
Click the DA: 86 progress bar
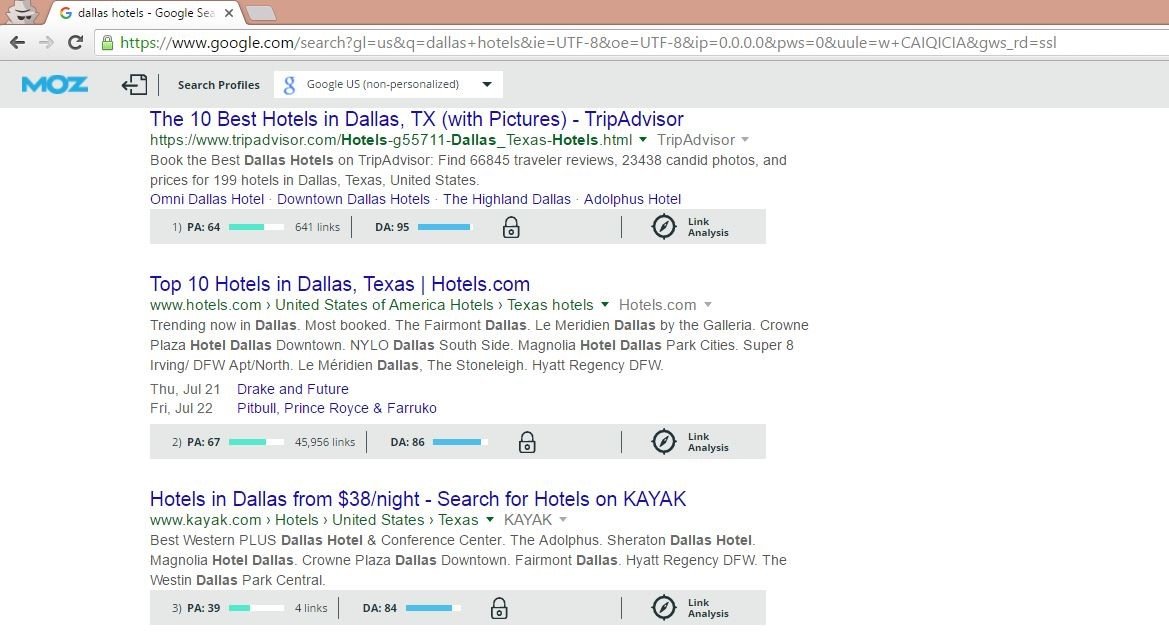(x=460, y=442)
